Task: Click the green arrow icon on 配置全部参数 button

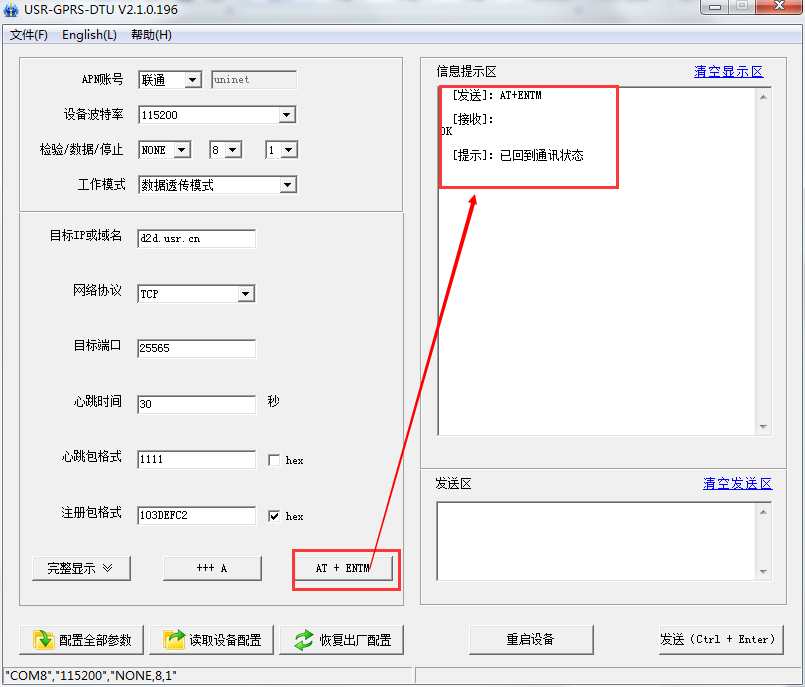Action: pos(44,640)
